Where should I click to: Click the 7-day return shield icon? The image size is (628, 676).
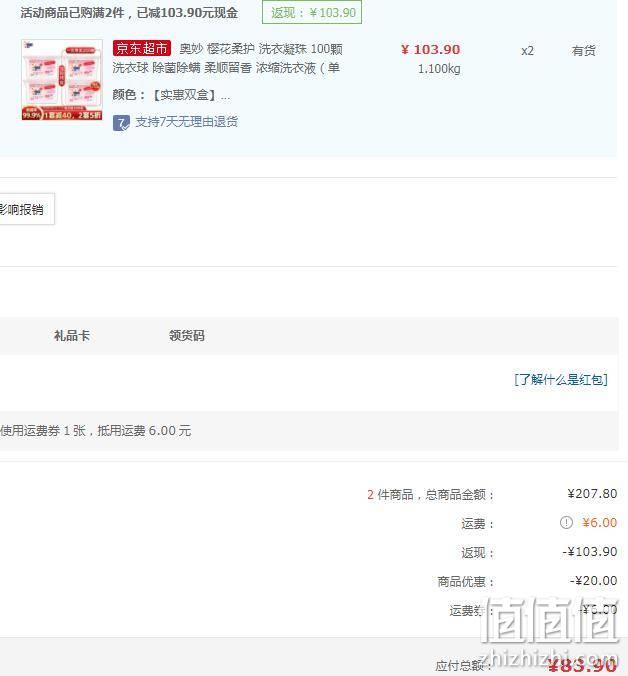tap(121, 123)
